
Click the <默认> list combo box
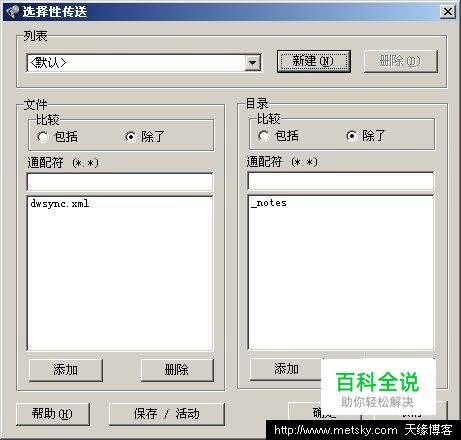point(144,63)
